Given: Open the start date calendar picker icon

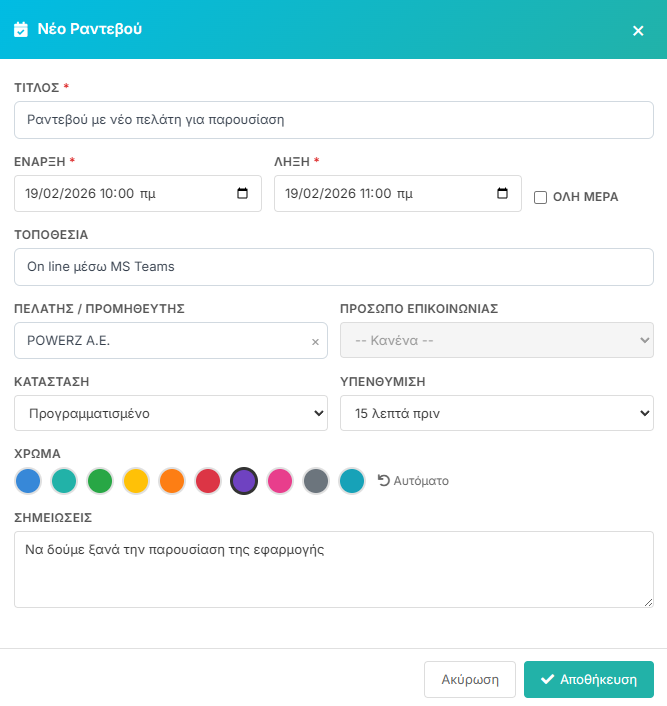Looking at the screenshot, I should point(242,194).
